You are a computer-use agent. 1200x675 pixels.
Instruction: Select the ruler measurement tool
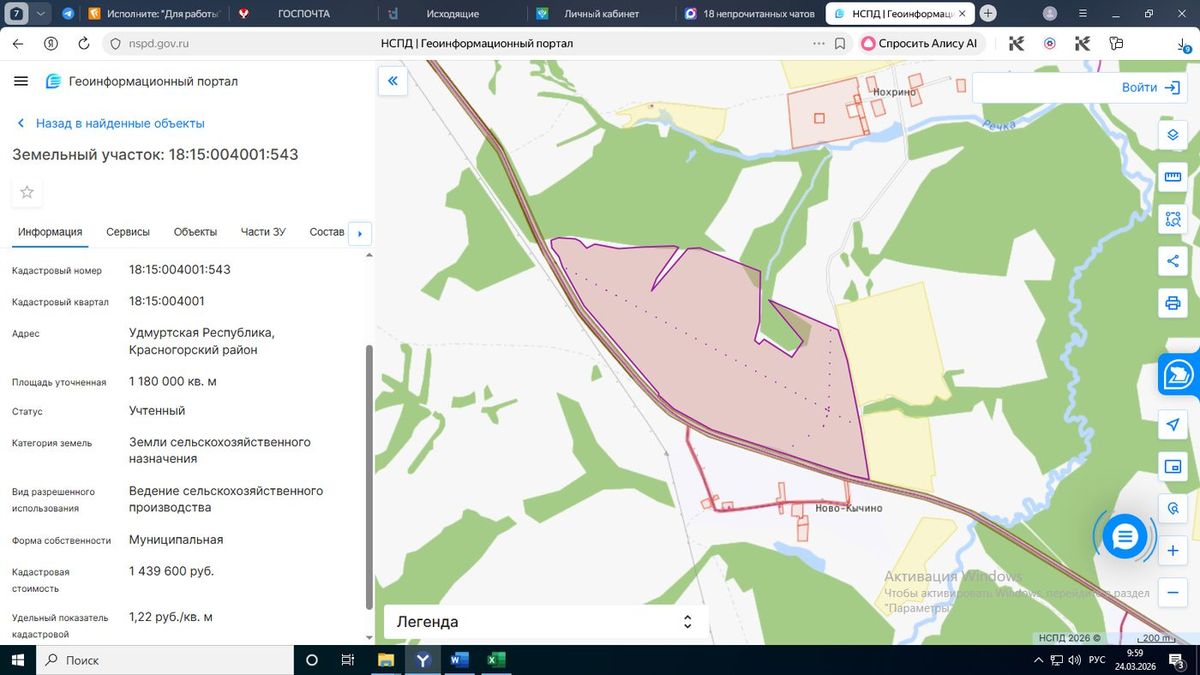pyautogui.click(x=1173, y=177)
